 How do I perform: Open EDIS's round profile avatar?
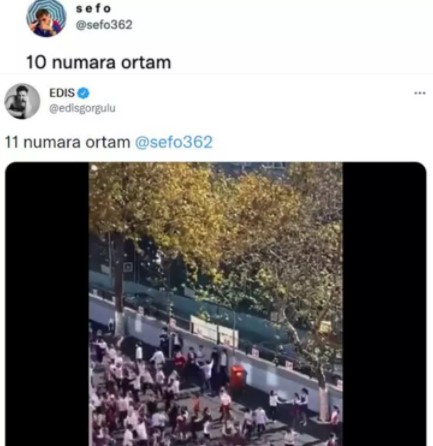point(22,101)
